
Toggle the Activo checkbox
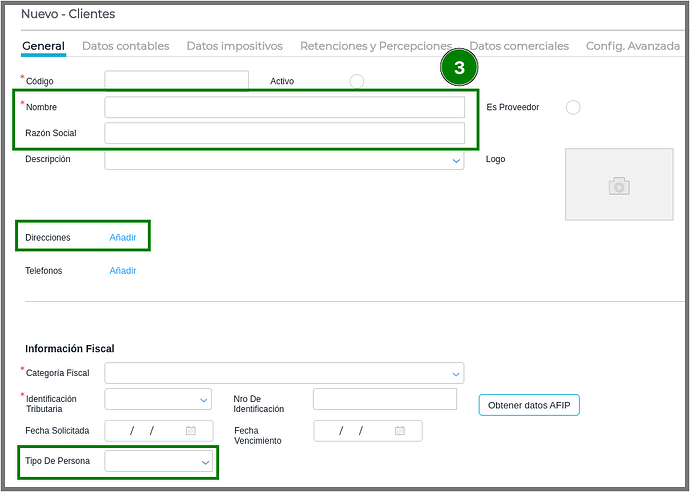[356, 82]
